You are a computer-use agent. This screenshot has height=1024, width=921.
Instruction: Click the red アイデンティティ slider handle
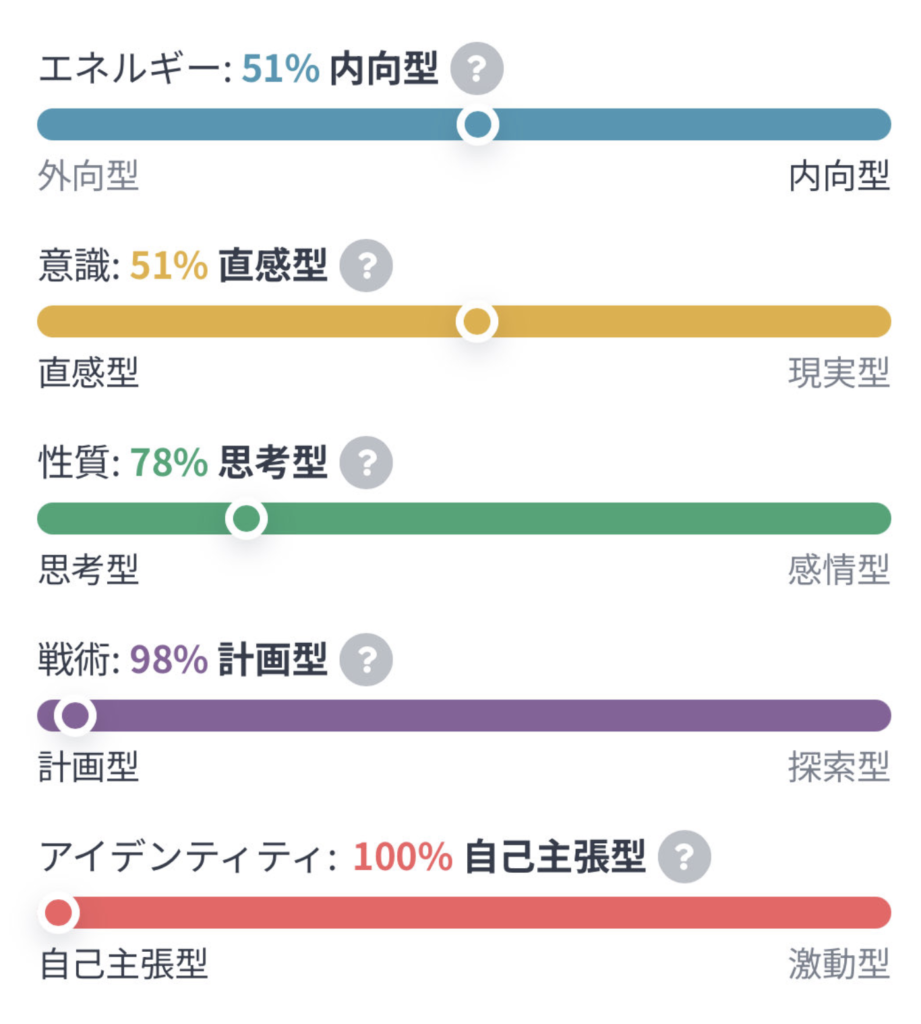coord(59,913)
